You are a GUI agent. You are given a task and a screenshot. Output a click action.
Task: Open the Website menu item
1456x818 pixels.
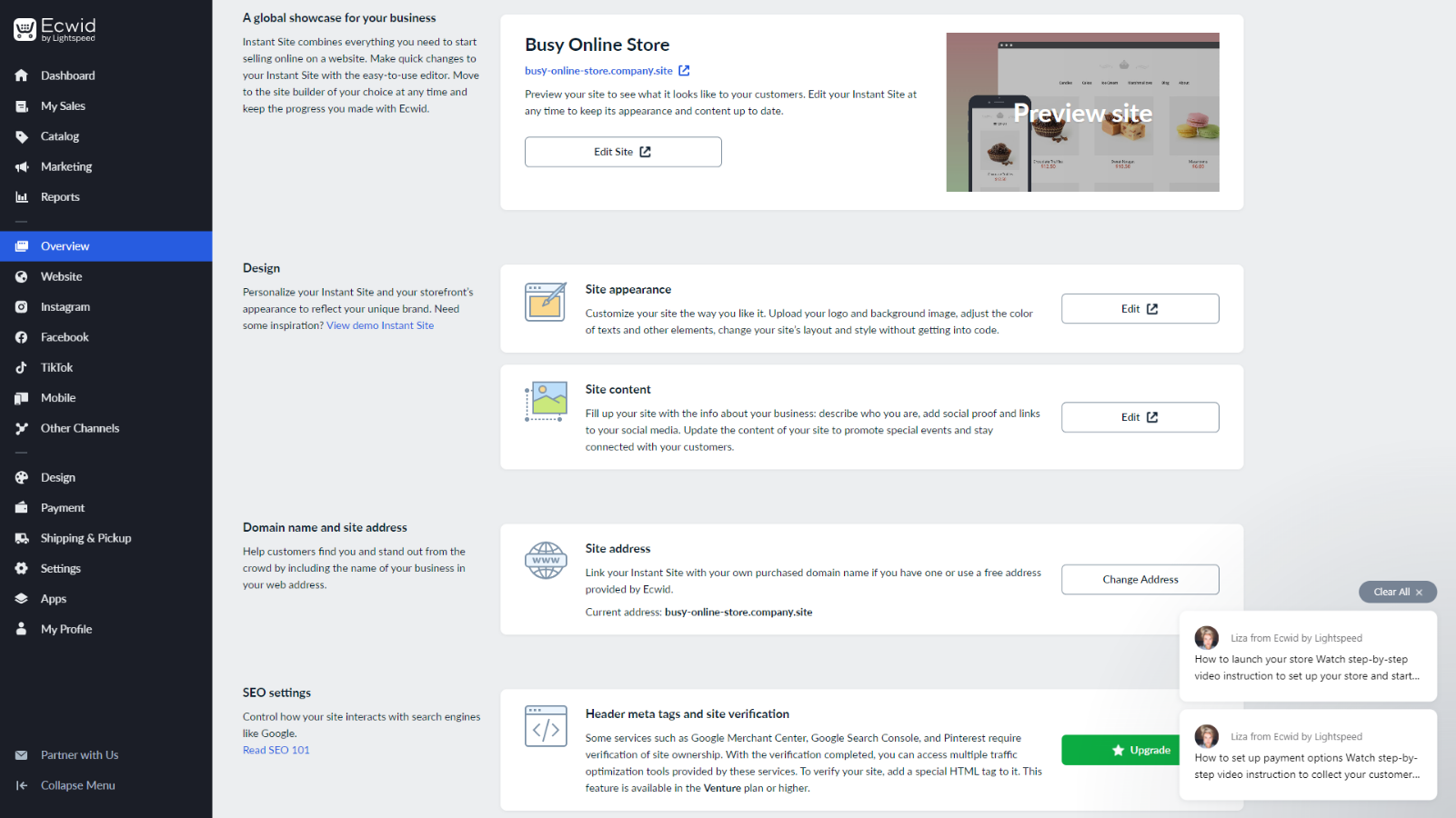(105, 276)
